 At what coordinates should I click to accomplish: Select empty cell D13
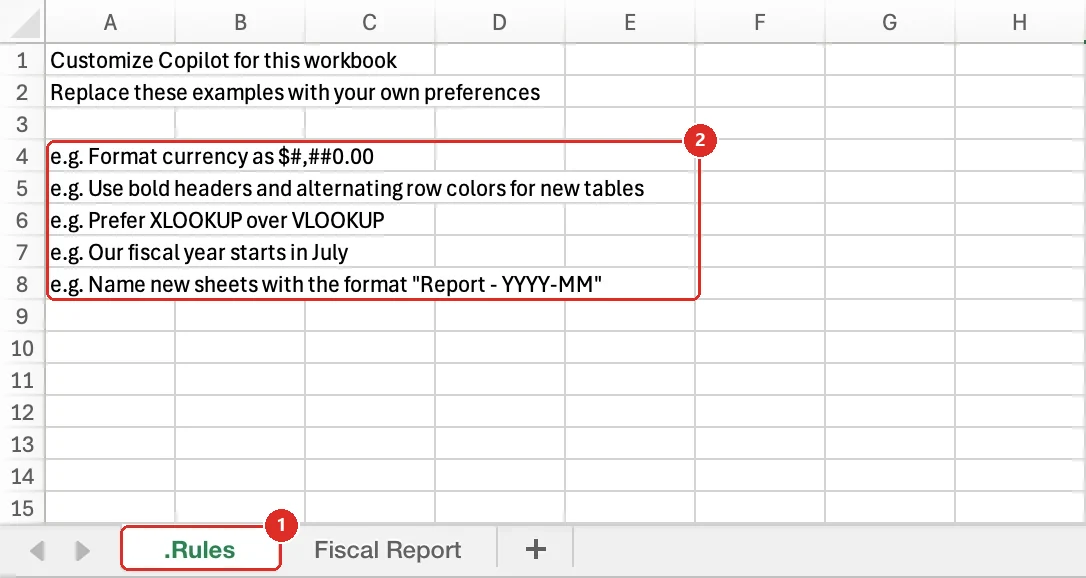(499, 444)
